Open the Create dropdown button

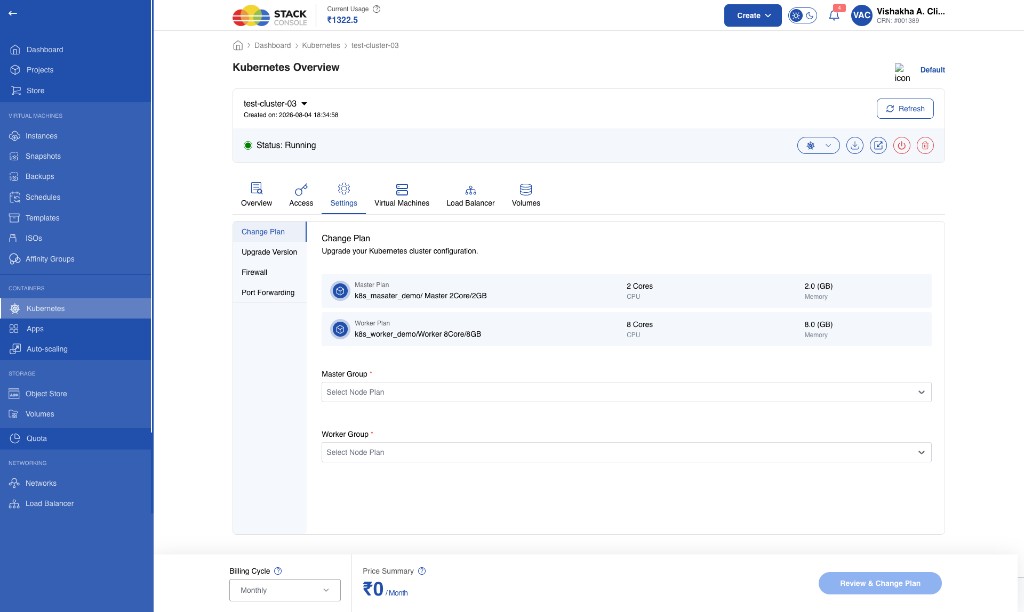(x=752, y=16)
